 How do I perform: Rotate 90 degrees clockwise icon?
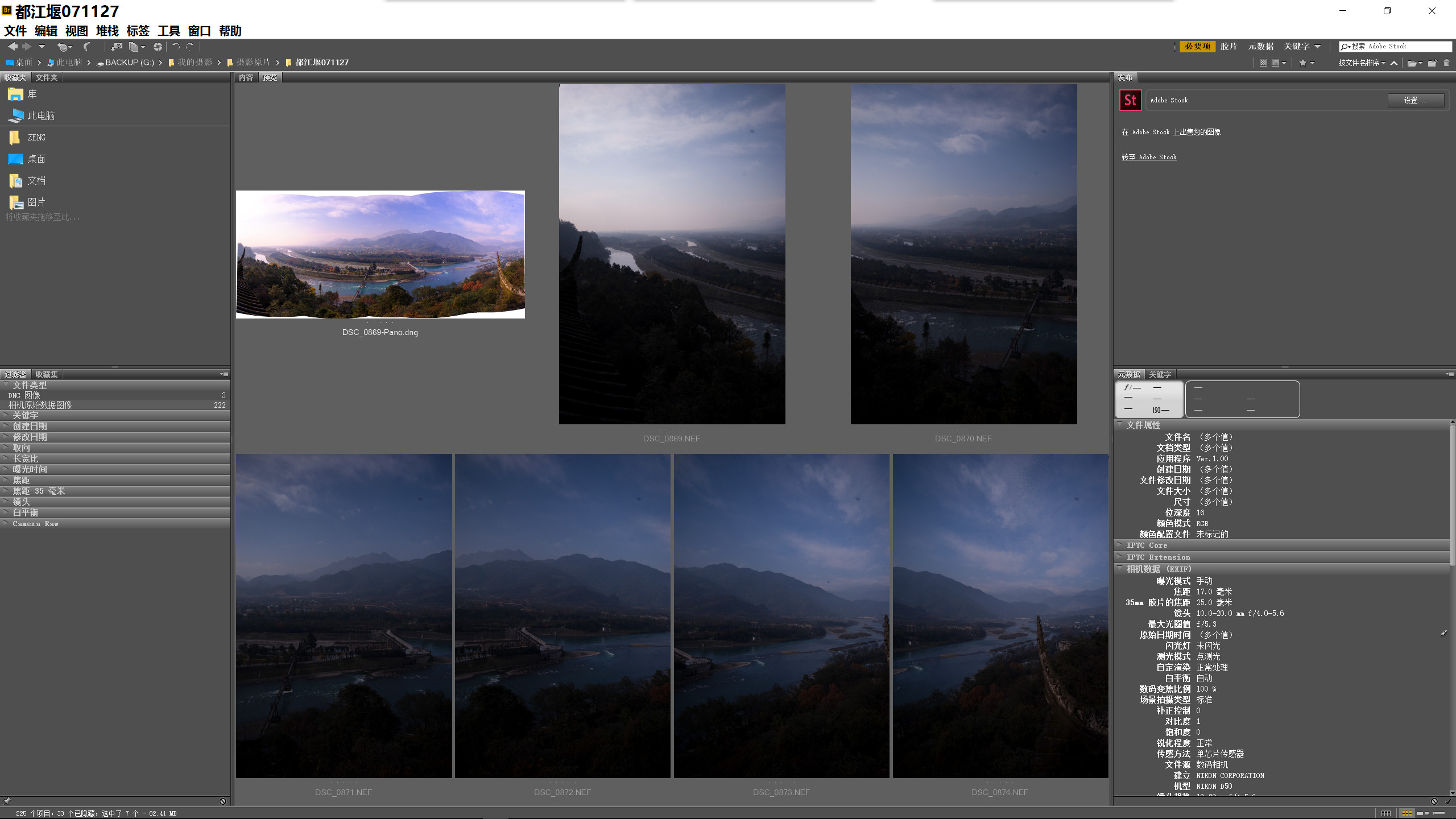pos(190,47)
